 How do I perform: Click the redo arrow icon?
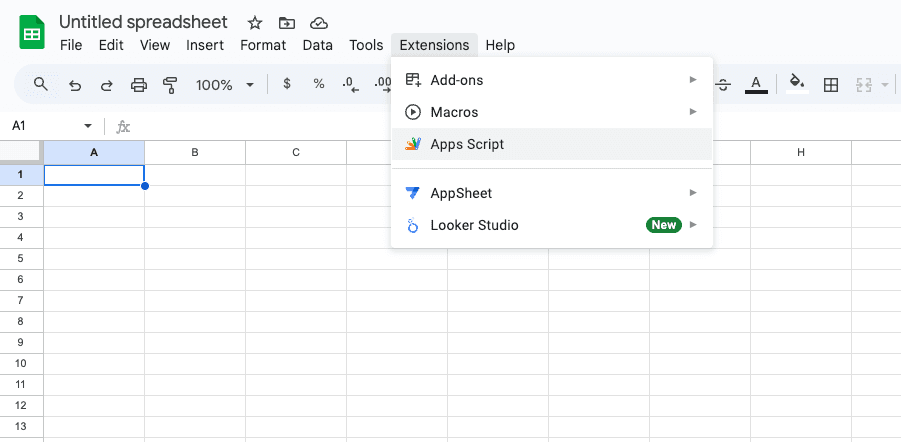click(x=106, y=85)
